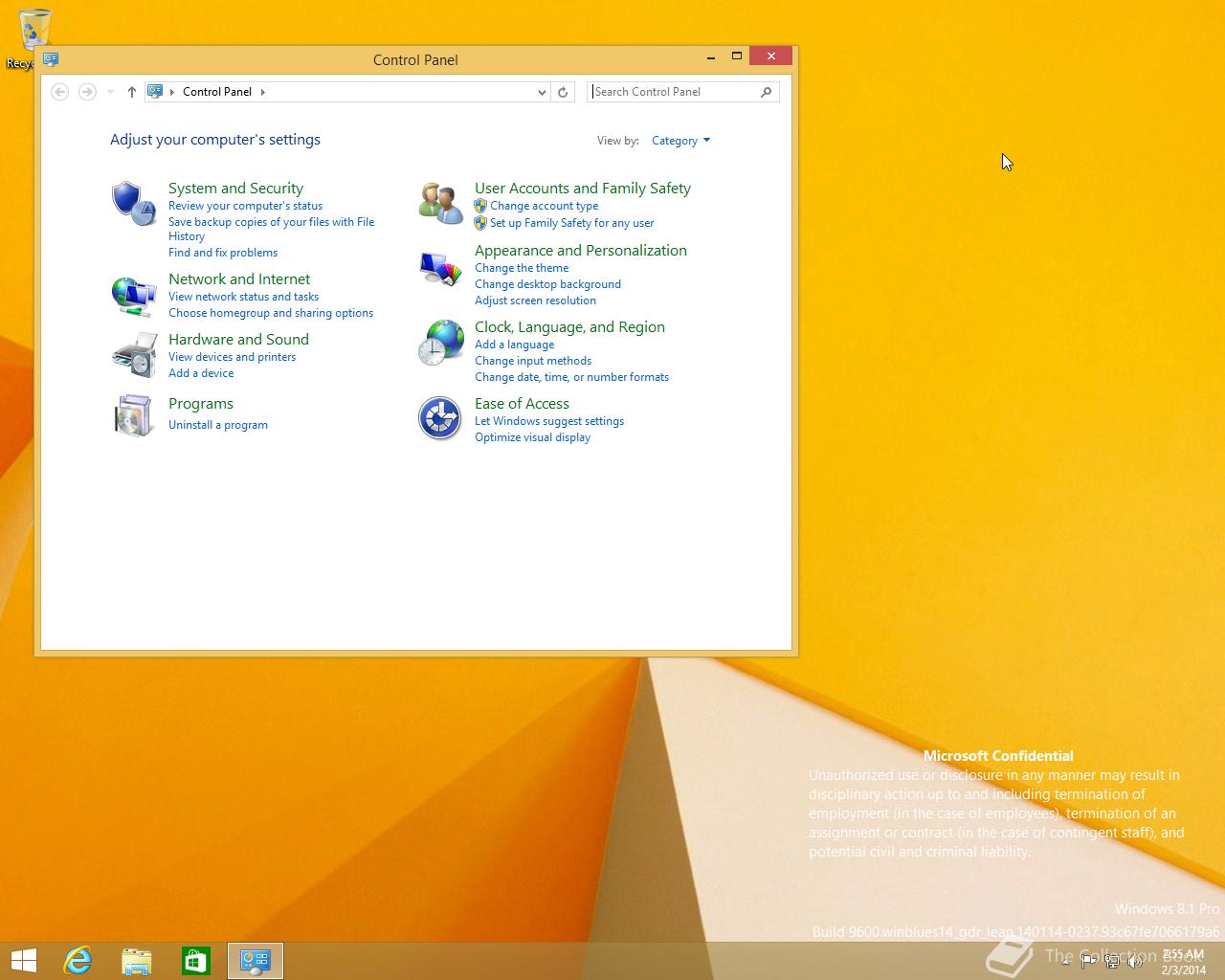
Task: Click Optimize visual display
Action: 532,437
